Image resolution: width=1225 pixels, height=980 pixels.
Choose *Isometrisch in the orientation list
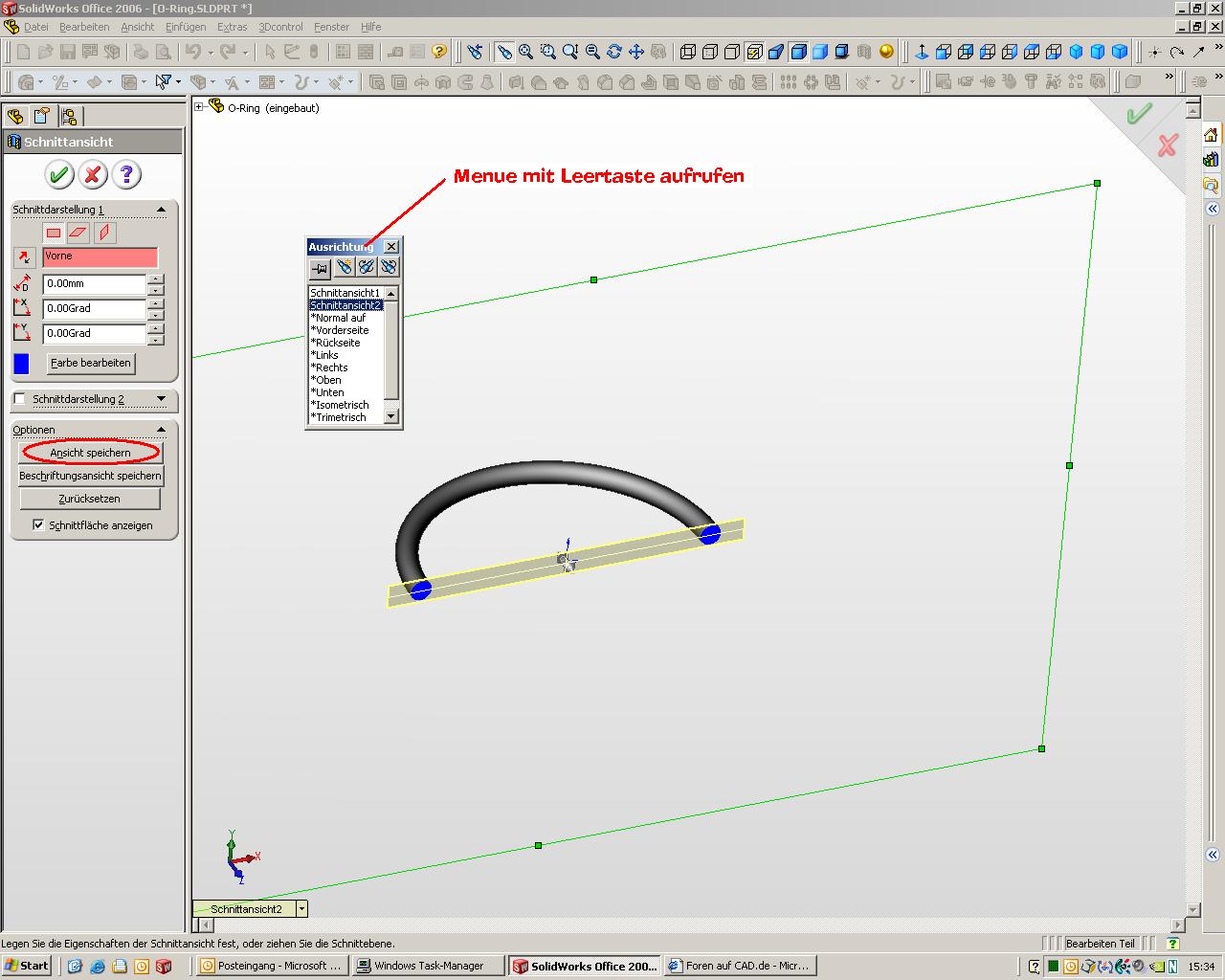340,405
